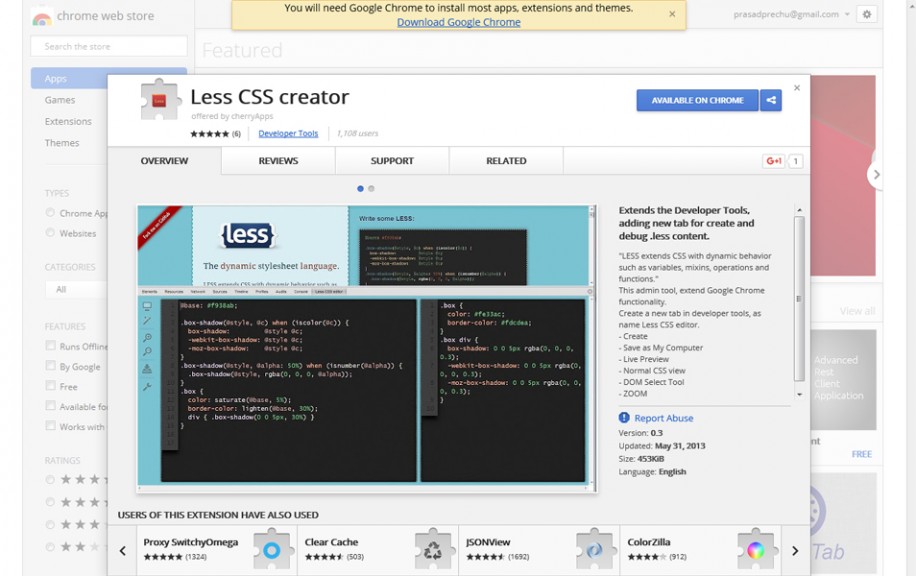Viewport: 916px width, 576px height.
Task: Click the Report Abuse exclamation icon
Action: (626, 418)
